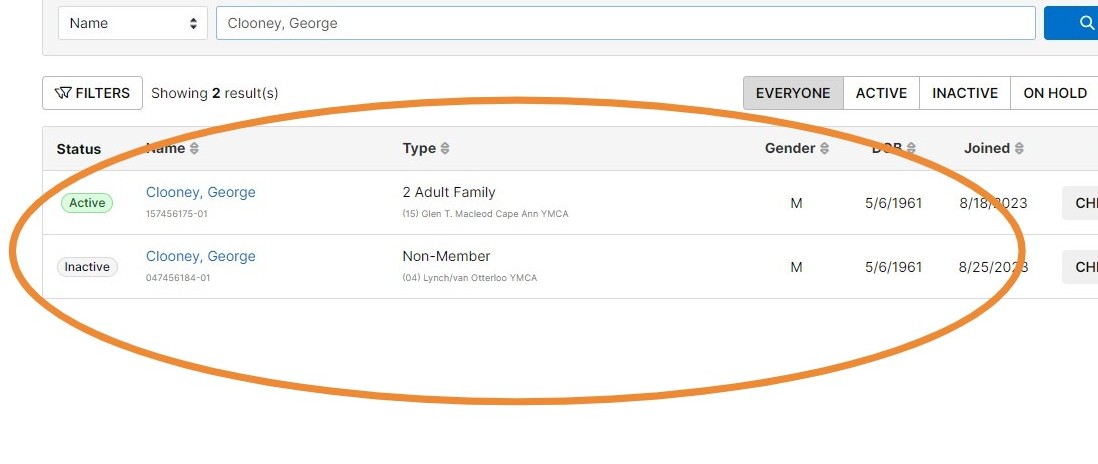Click the search field containing Clooney, George
This screenshot has height=464, width=1098.
click(625, 23)
